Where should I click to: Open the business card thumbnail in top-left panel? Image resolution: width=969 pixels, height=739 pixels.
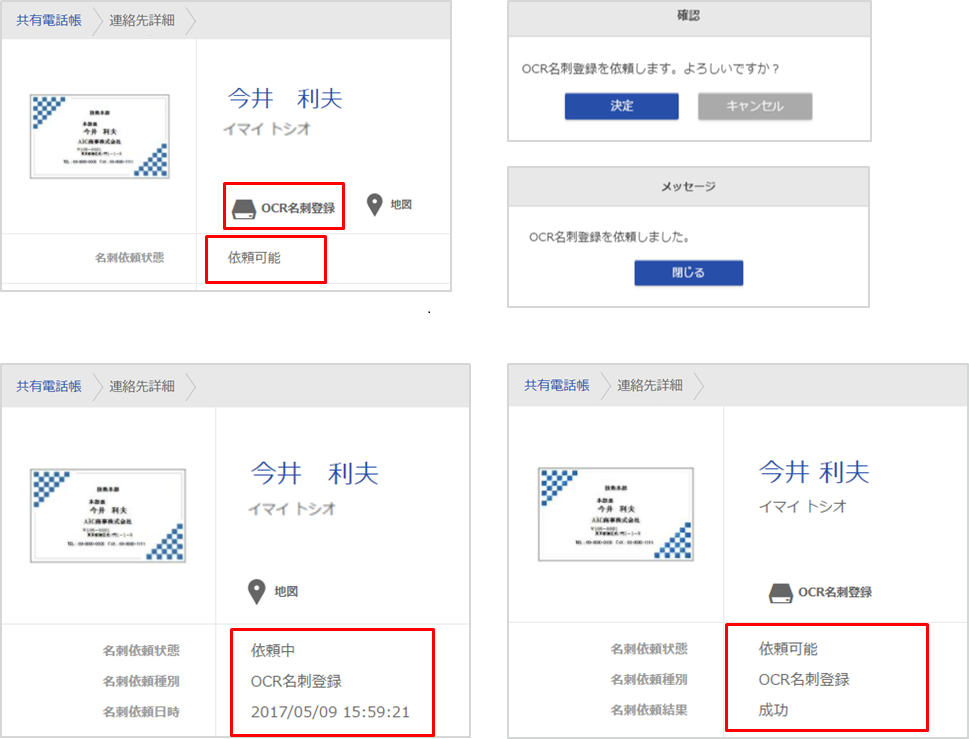coord(98,137)
